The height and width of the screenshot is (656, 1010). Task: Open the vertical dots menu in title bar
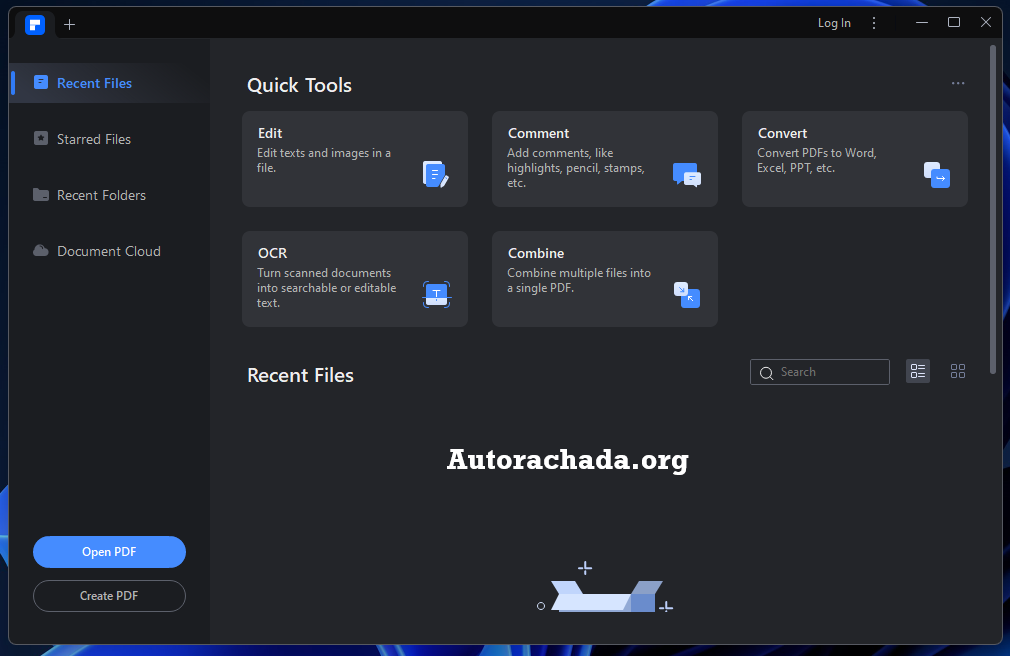pos(874,23)
